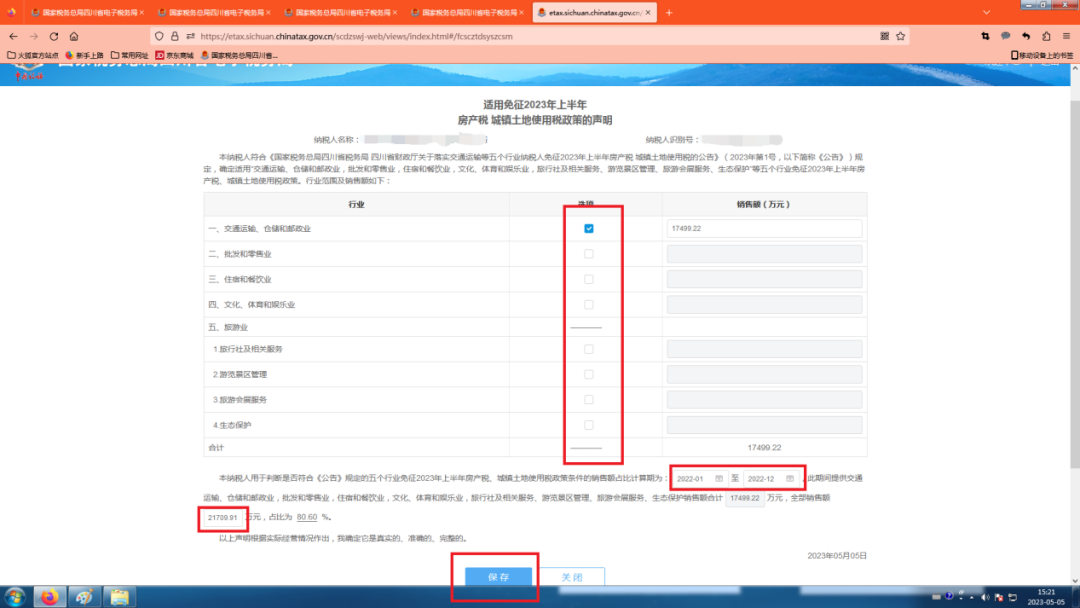Screen dimensions: 1080x608
Task: Open the 2022-01 start month picker
Action: [700, 479]
